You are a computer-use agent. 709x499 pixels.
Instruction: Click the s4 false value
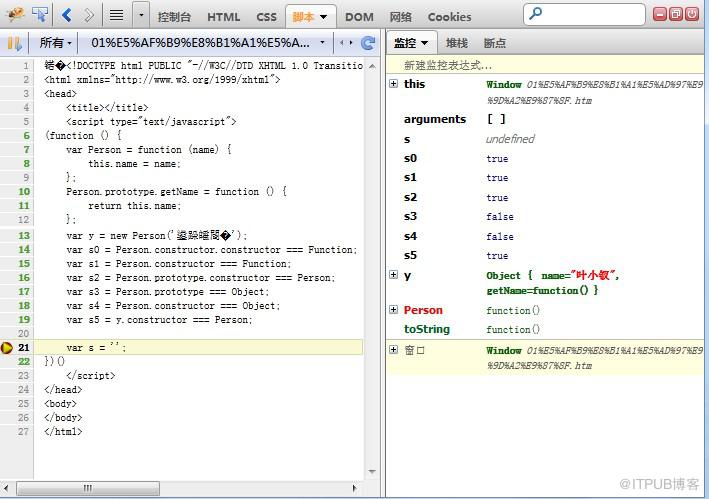(x=500, y=236)
